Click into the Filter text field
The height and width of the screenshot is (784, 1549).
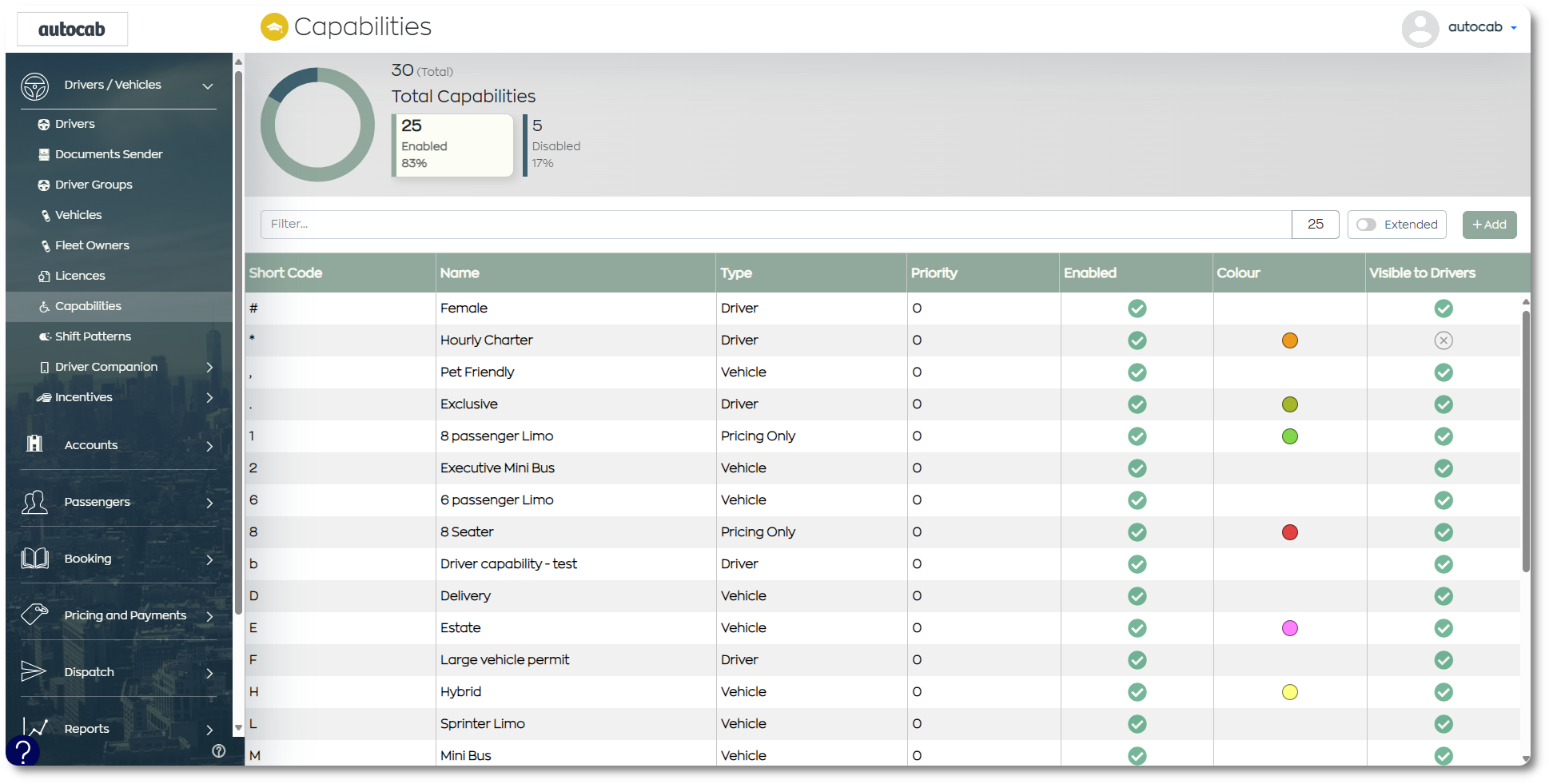point(776,225)
